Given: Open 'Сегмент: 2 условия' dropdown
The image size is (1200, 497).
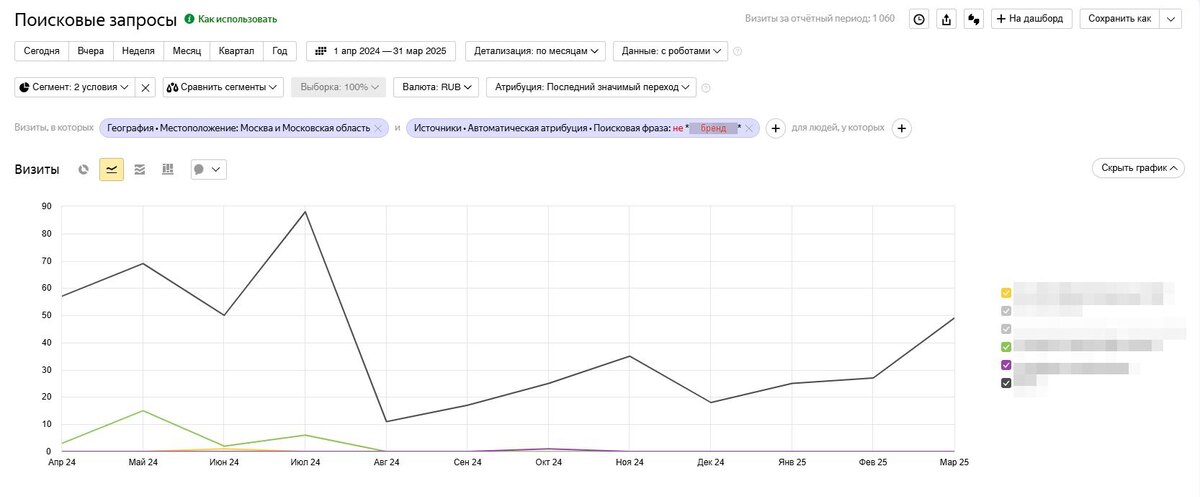Looking at the screenshot, I should [x=75, y=87].
